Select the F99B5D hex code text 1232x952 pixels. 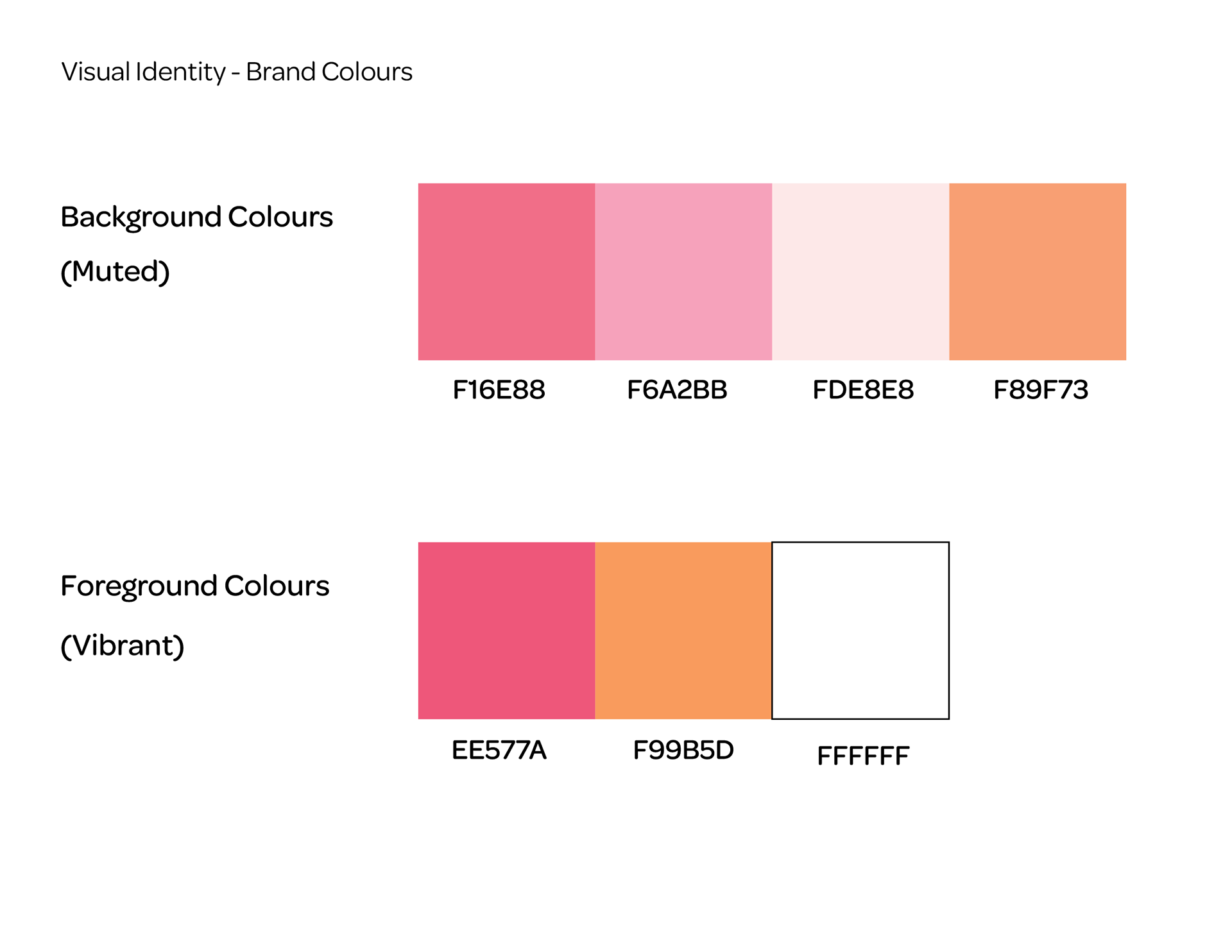[683, 750]
